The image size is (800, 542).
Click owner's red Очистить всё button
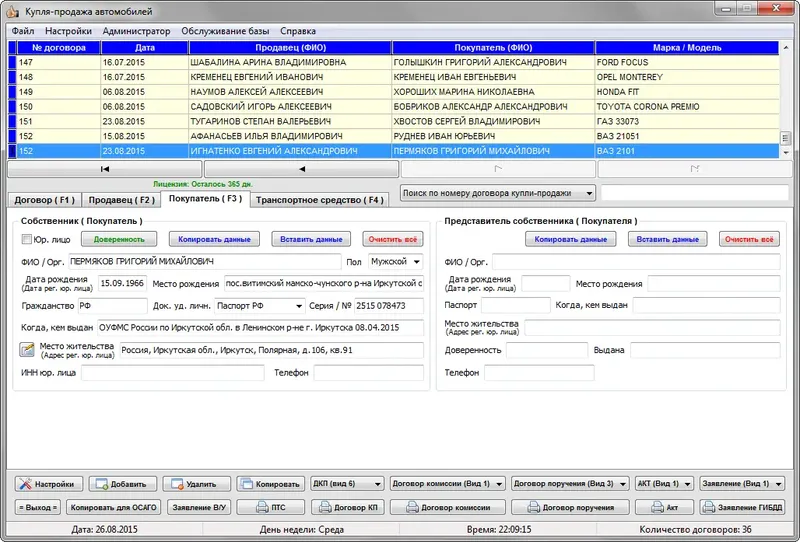coord(392,239)
